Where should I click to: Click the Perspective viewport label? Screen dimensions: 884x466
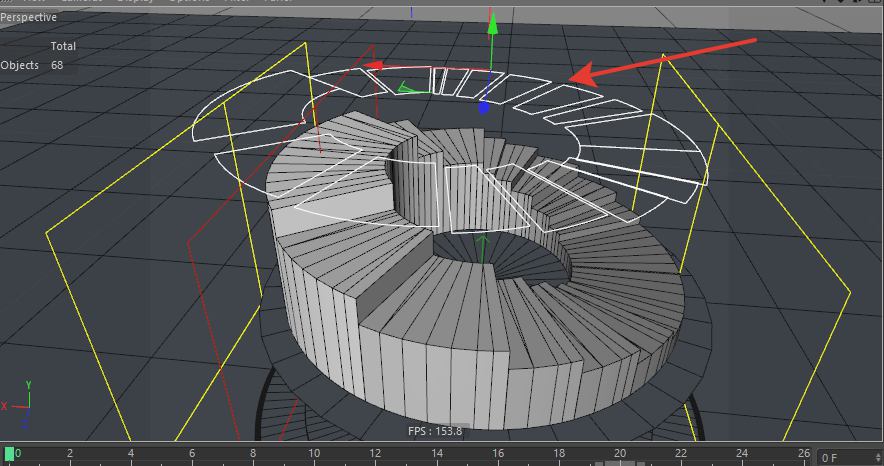coord(28,17)
